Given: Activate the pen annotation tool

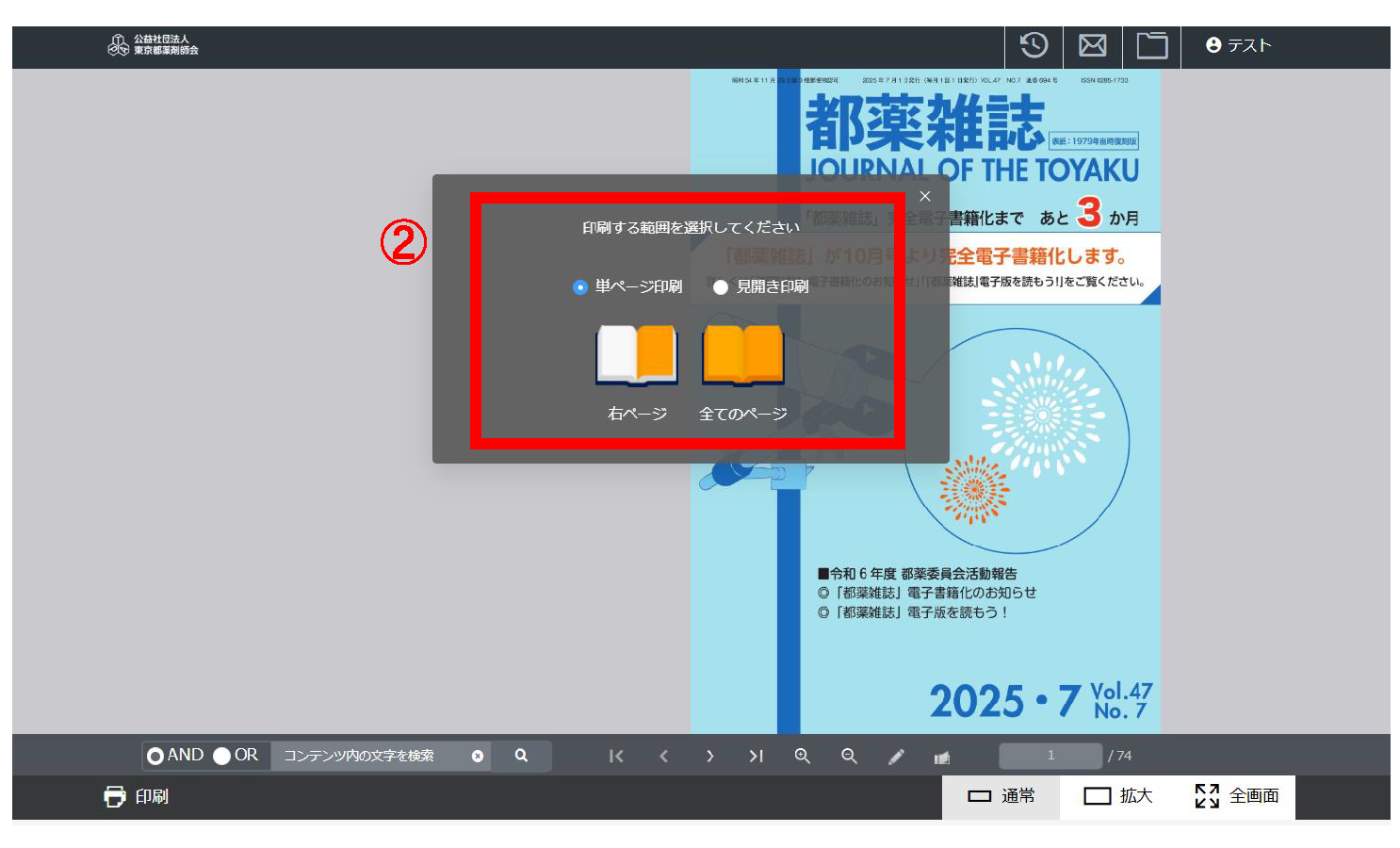Looking at the screenshot, I should [896, 757].
